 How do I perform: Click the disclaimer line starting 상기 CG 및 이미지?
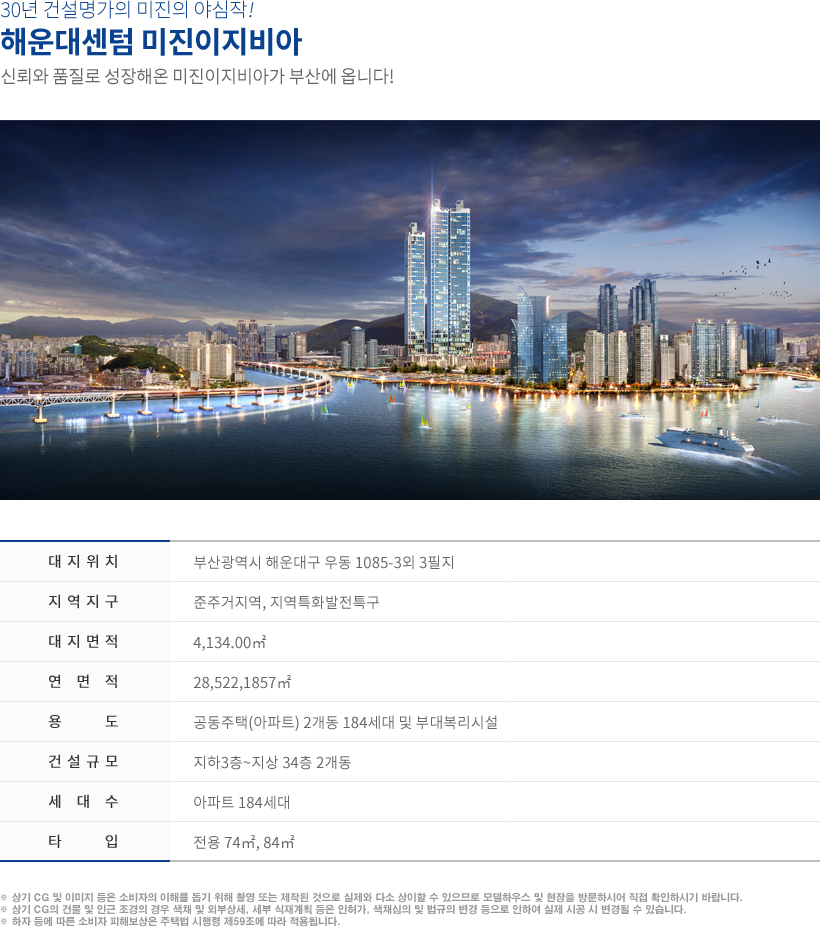(x=371, y=897)
